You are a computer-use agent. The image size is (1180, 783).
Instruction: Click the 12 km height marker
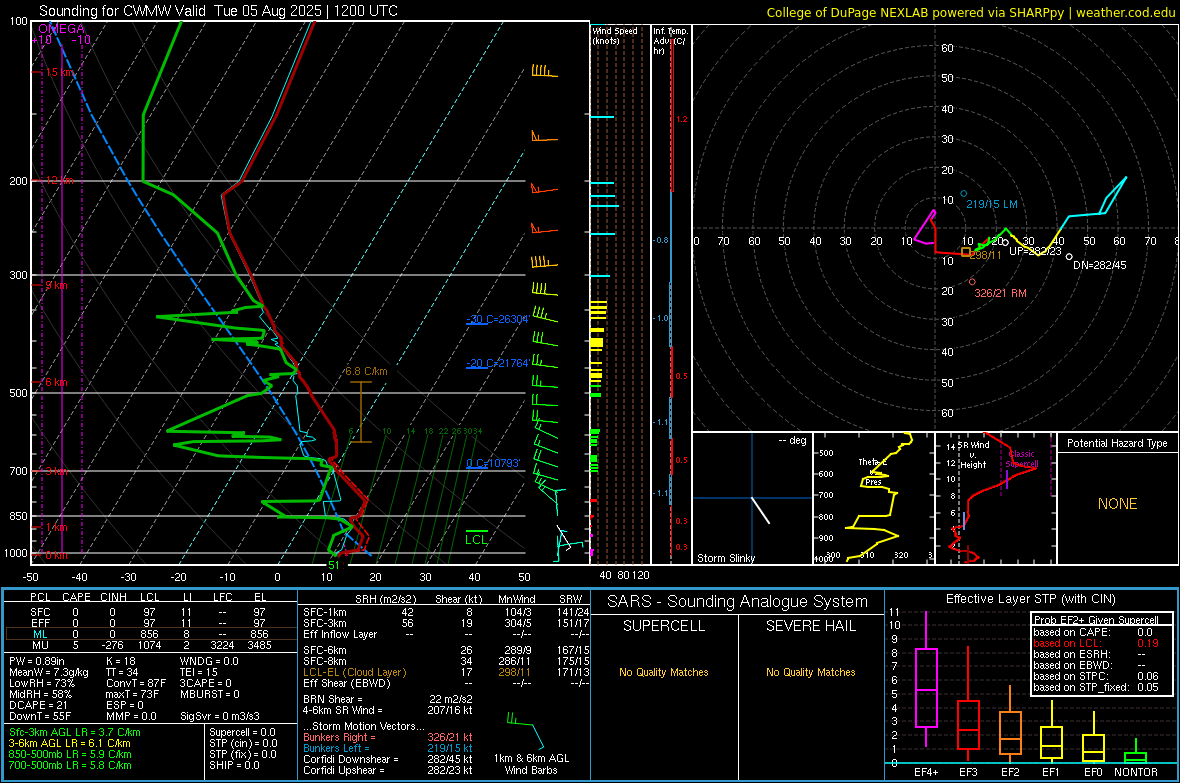coord(59,181)
